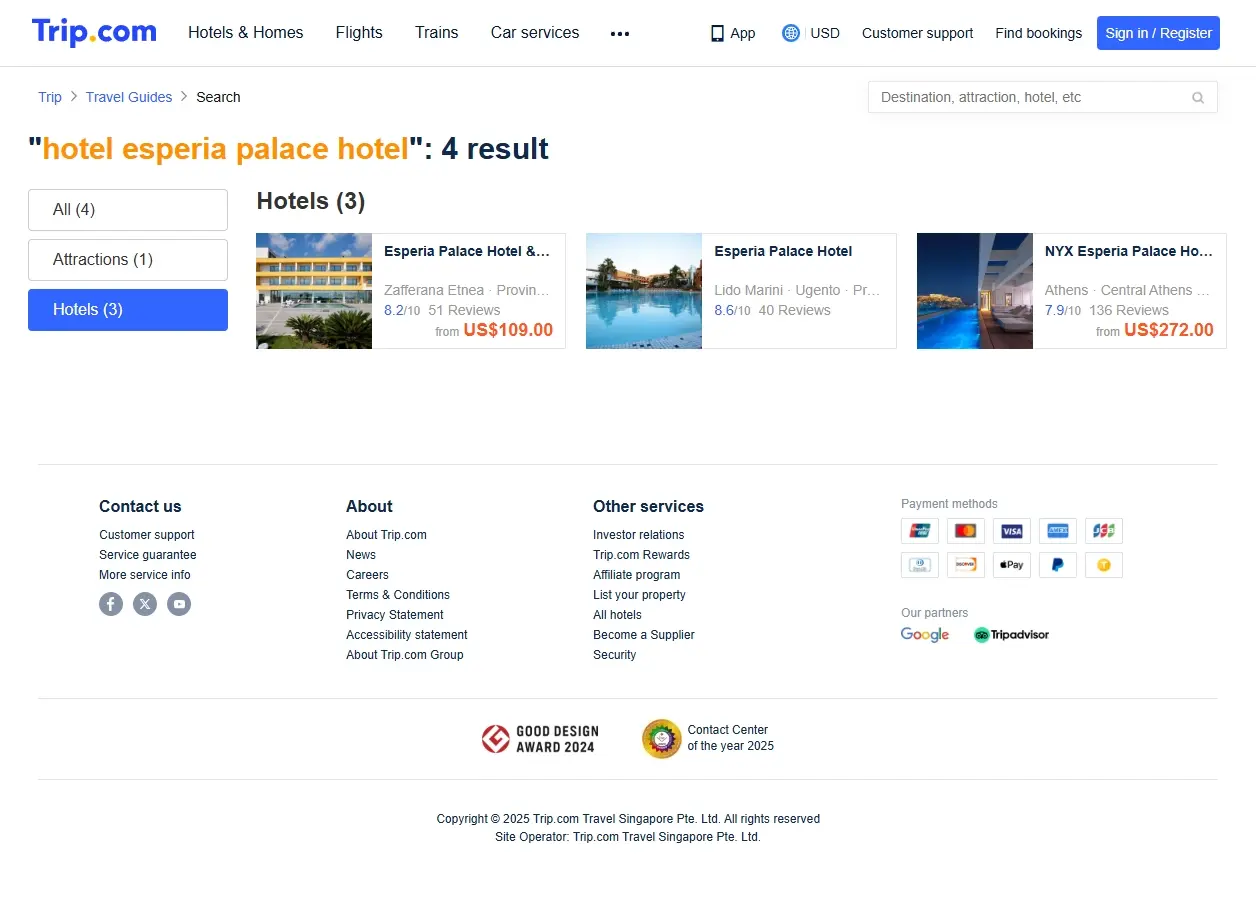Viewport: 1256px width, 921px height.
Task: Click the Diners Club payment icon
Action: pyautogui.click(x=920, y=565)
